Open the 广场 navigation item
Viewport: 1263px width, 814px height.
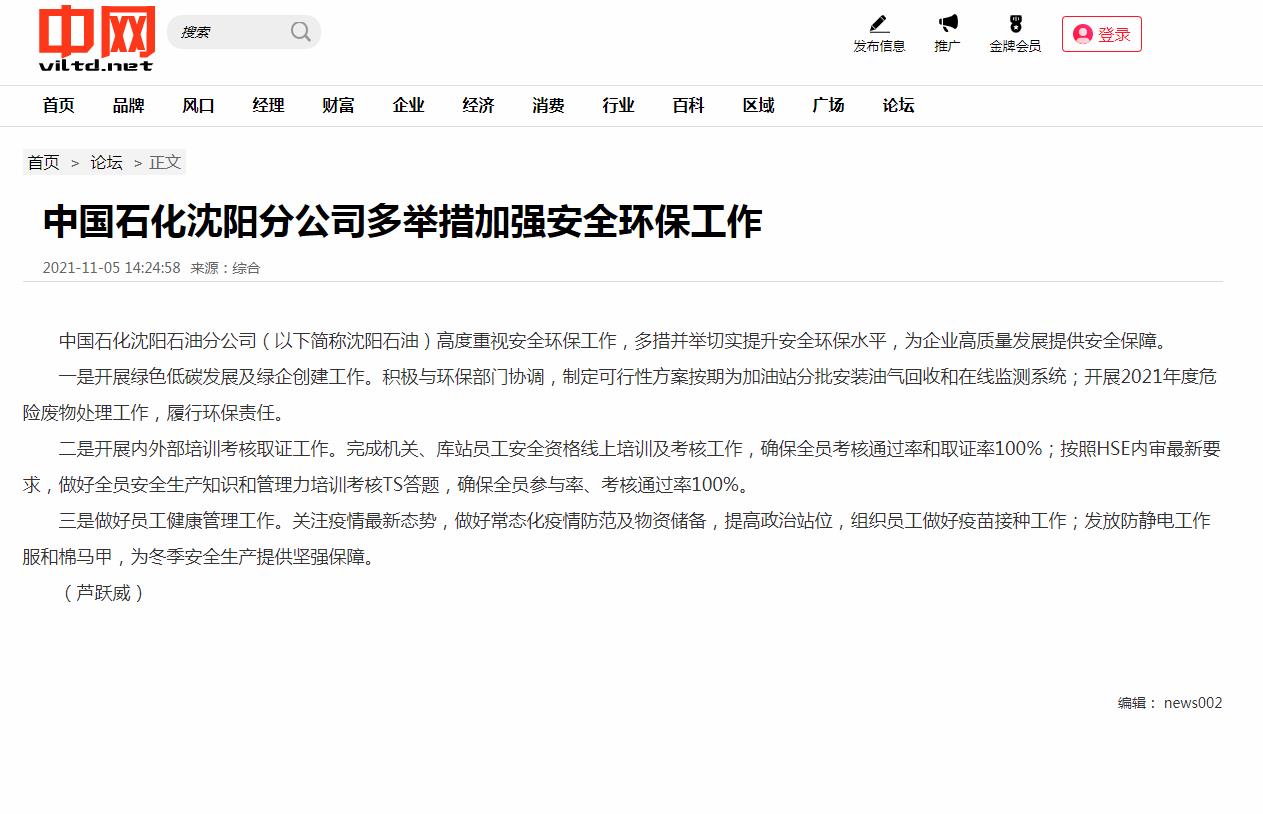[829, 105]
